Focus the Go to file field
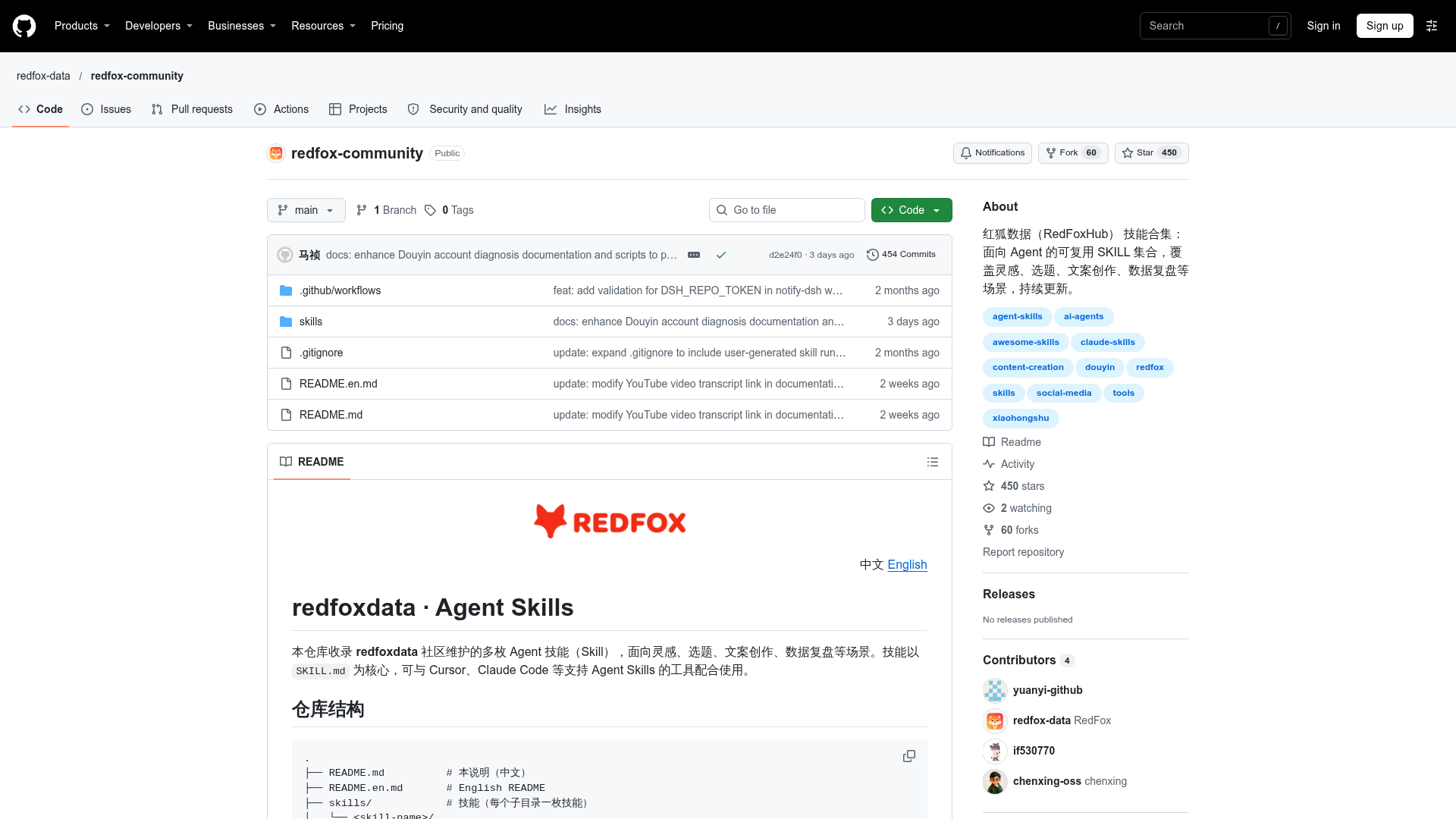Viewport: 1456px width, 819px height. point(787,210)
